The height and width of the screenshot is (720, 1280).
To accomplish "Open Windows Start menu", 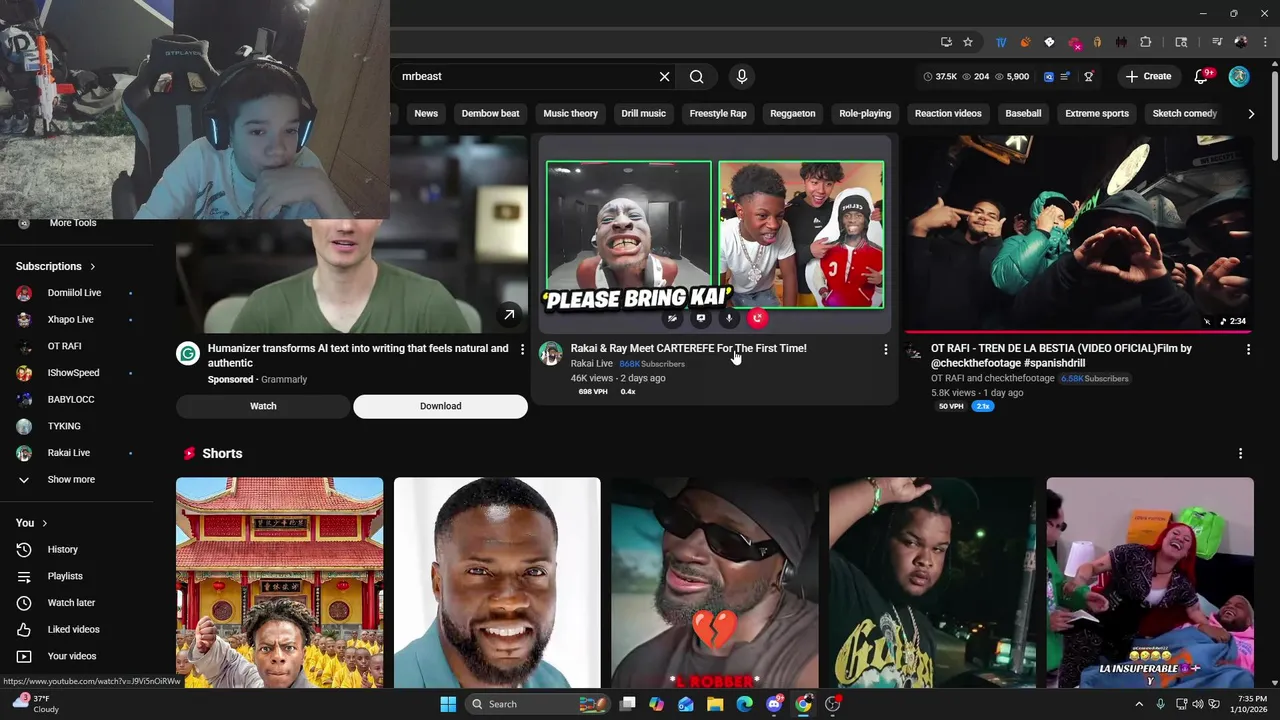I will coord(448,704).
